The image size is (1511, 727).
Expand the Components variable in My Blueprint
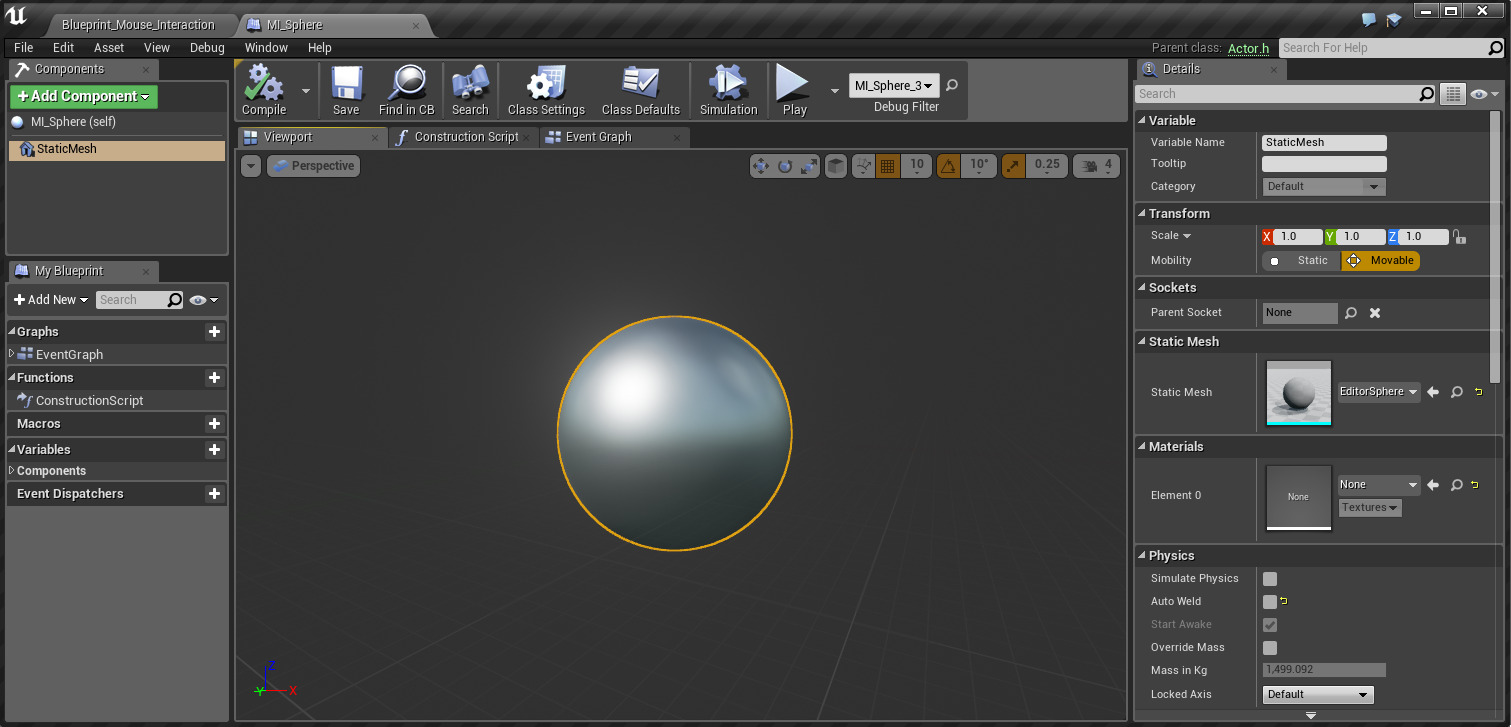(12, 470)
